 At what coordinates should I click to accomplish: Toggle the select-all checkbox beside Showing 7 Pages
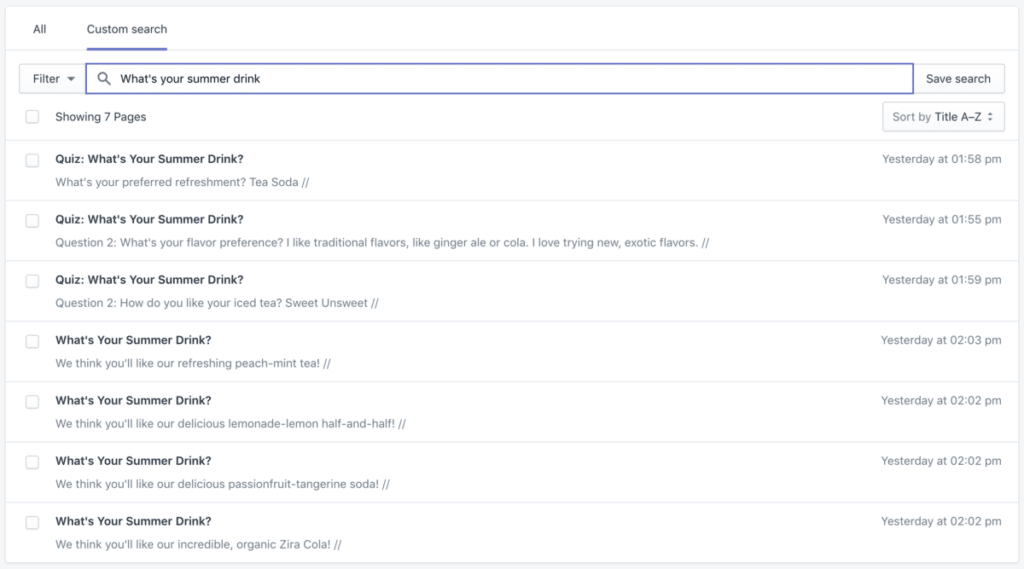tap(33, 117)
